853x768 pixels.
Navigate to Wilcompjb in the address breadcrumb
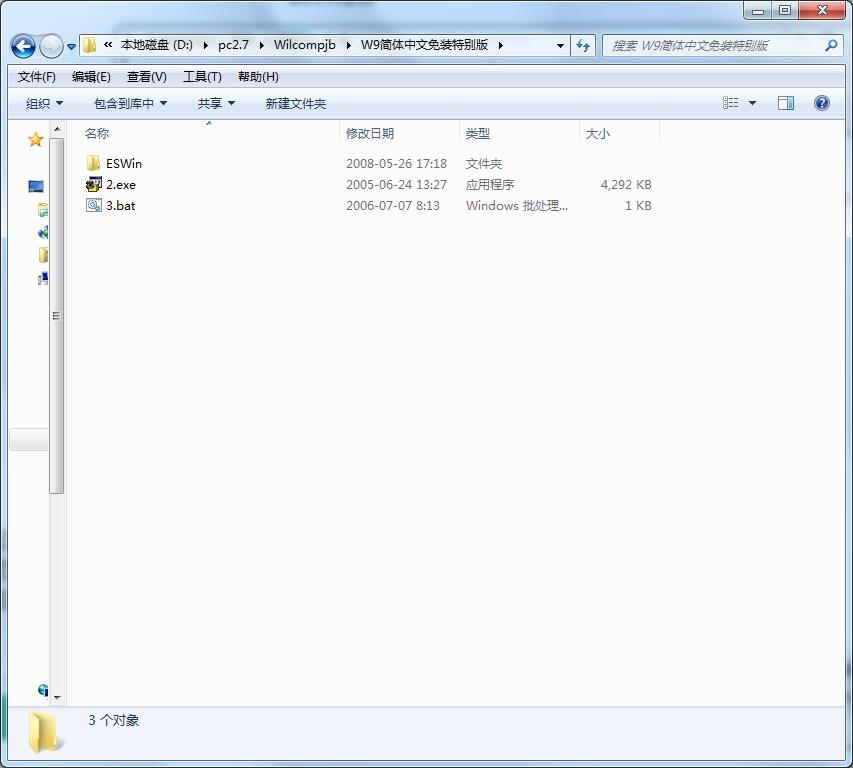304,45
